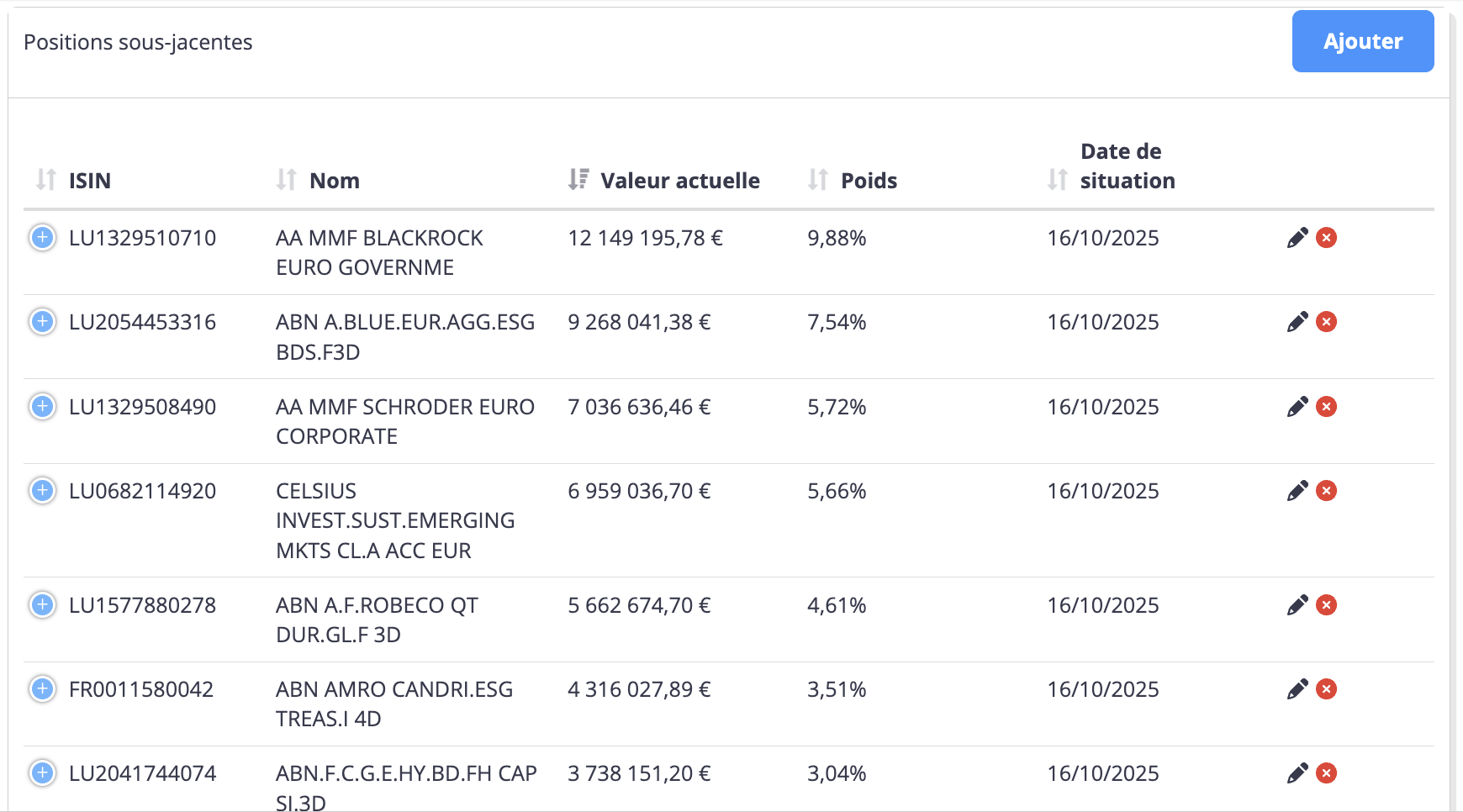Expand the LU1577880278 row details

(x=42, y=605)
